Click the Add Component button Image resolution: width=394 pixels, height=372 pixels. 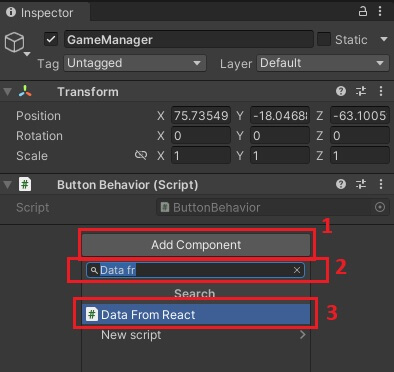click(196, 245)
